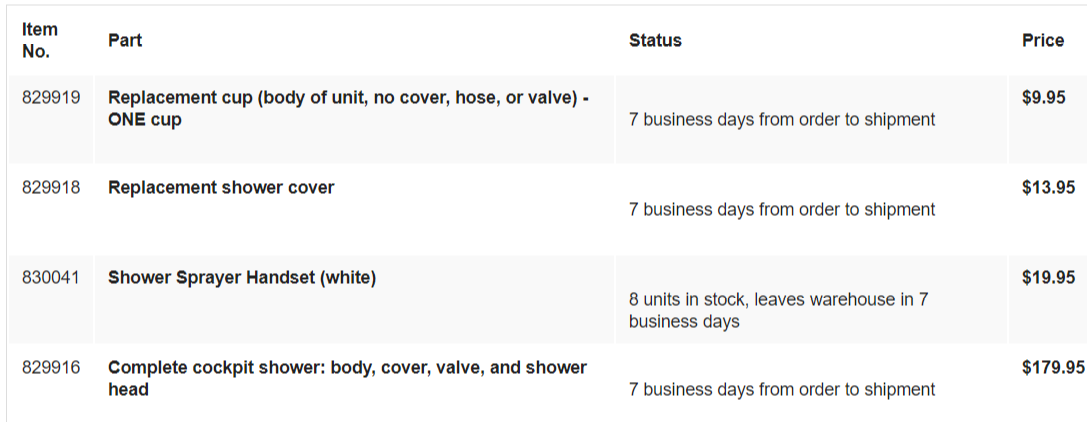The image size is (1087, 422).
Task: Click the Price column header
Action: 1043,40
